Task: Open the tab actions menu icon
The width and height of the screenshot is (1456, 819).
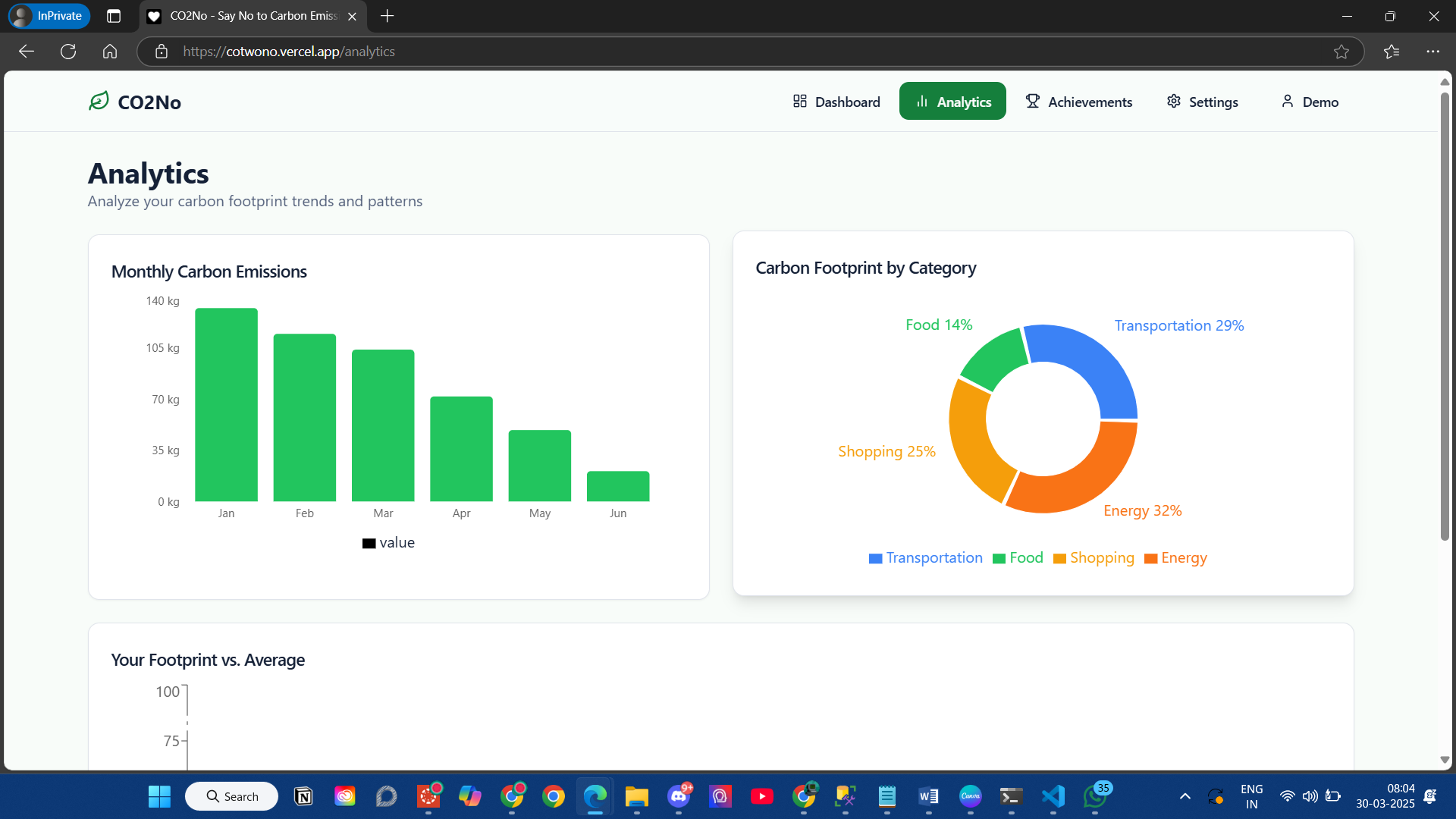Action: (114, 16)
